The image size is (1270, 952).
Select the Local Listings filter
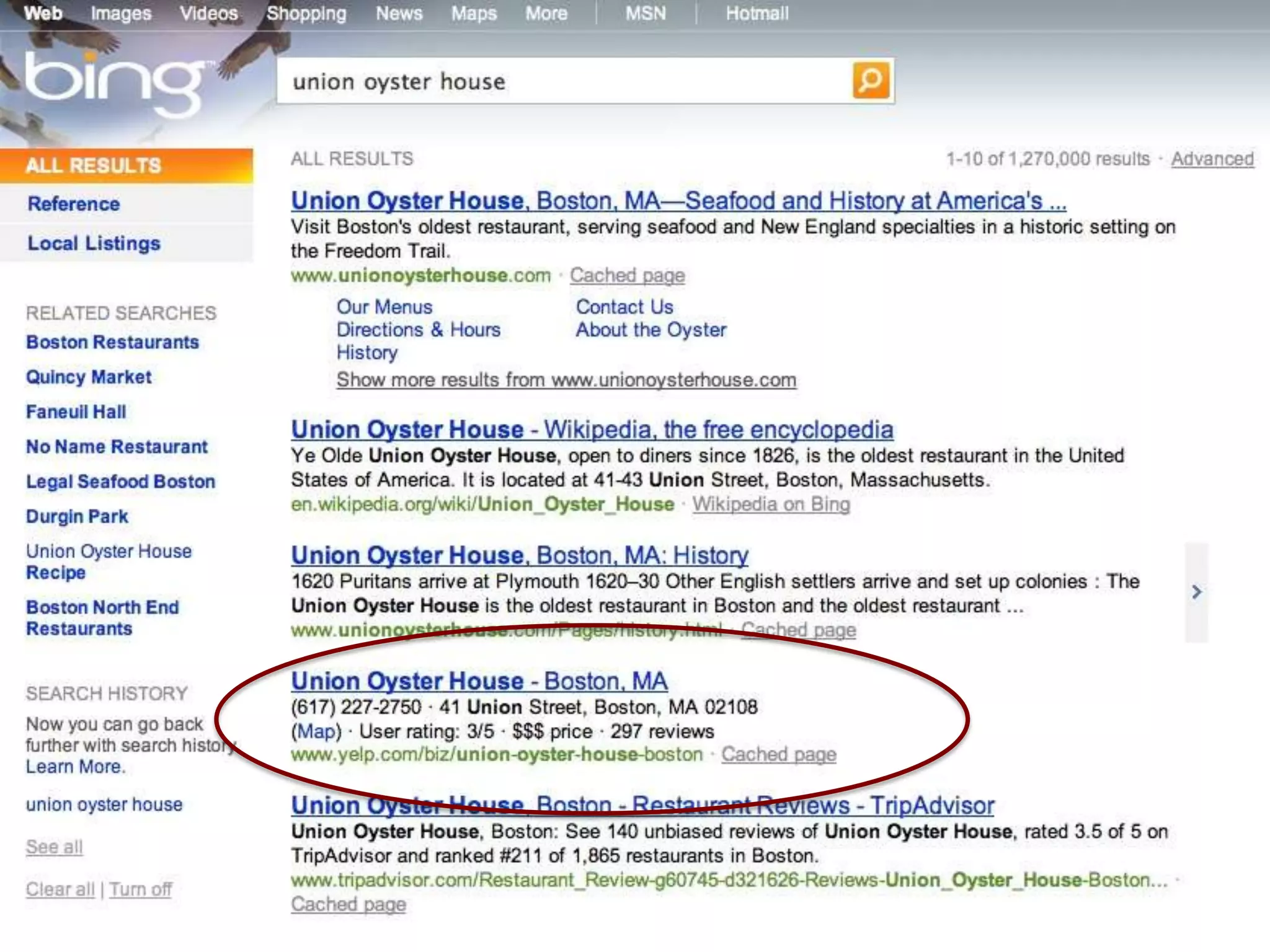[94, 244]
